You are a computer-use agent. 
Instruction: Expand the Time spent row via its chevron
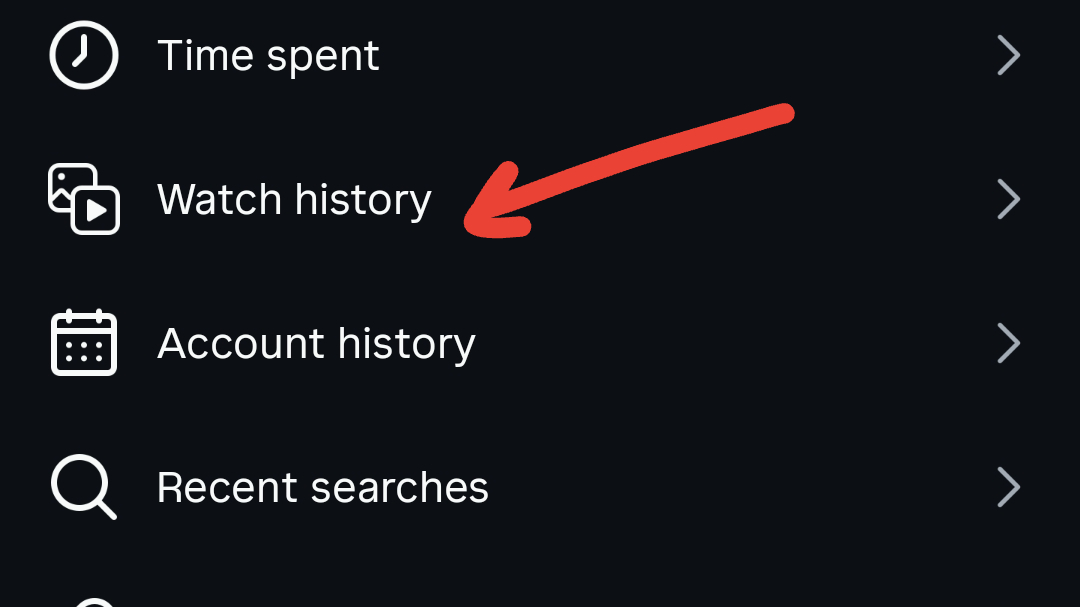(1008, 55)
